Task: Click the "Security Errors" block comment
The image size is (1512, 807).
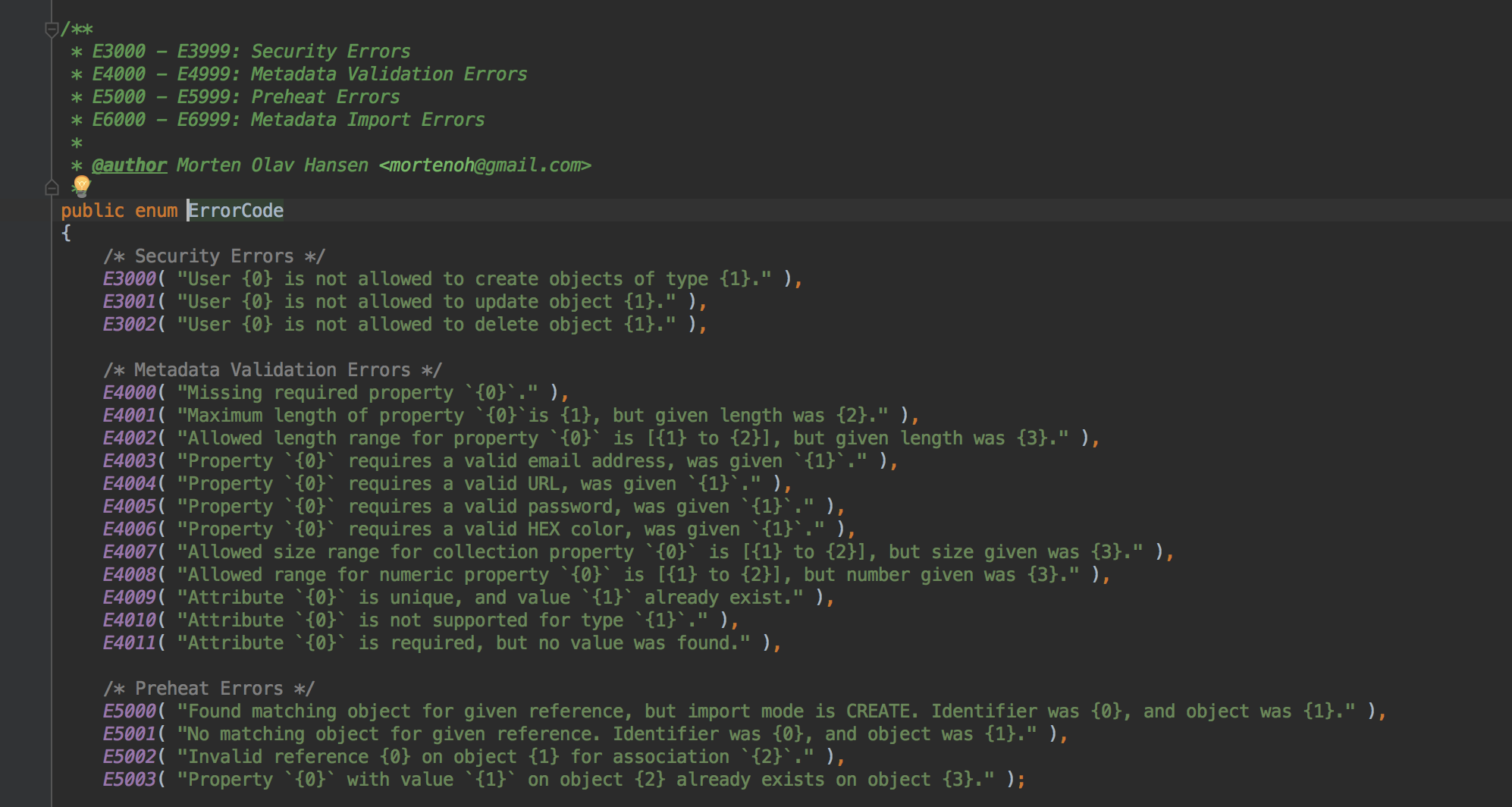Action: coord(214,256)
